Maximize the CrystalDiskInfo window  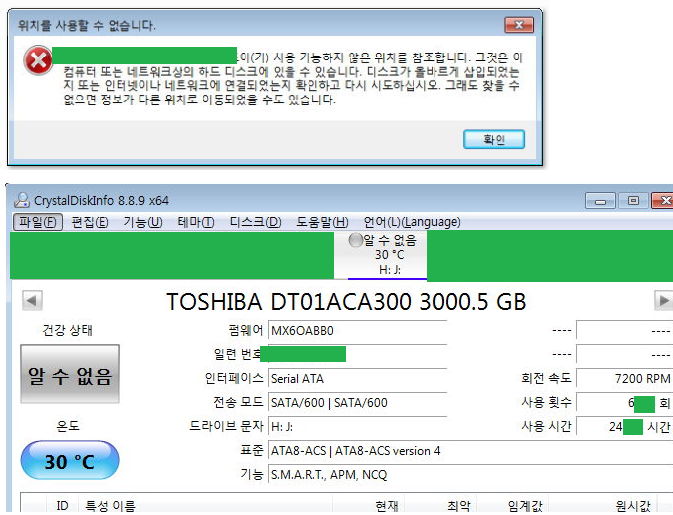[x=633, y=200]
